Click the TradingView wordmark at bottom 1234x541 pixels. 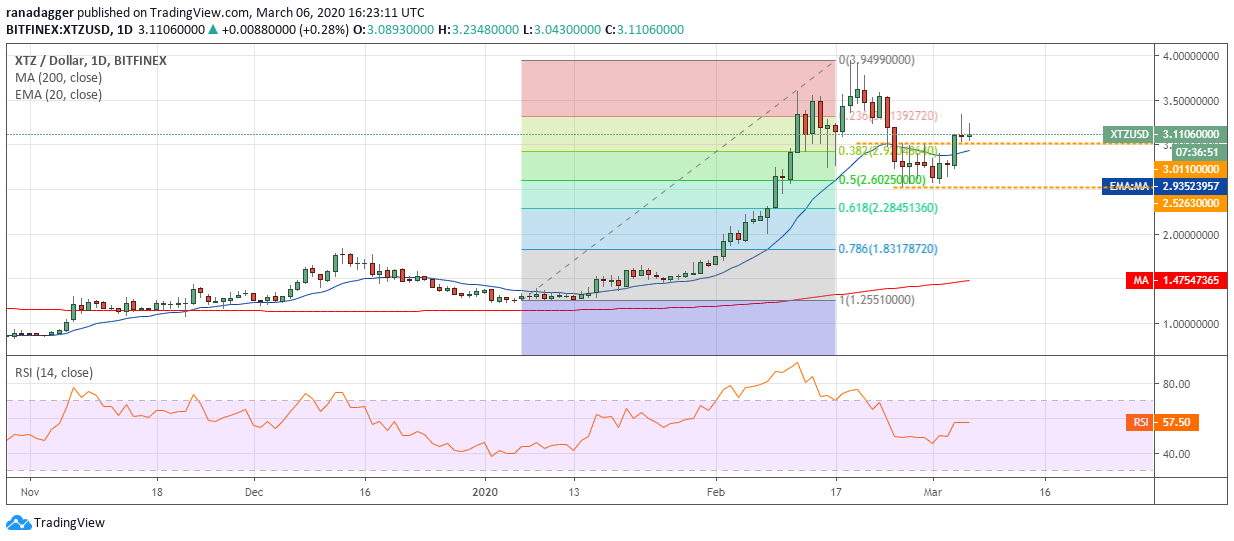tap(69, 523)
